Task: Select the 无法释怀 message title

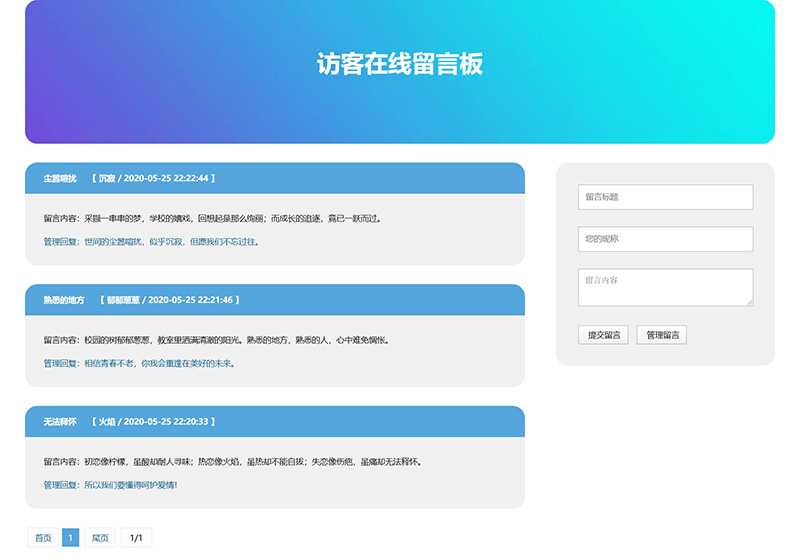Action: pos(60,422)
